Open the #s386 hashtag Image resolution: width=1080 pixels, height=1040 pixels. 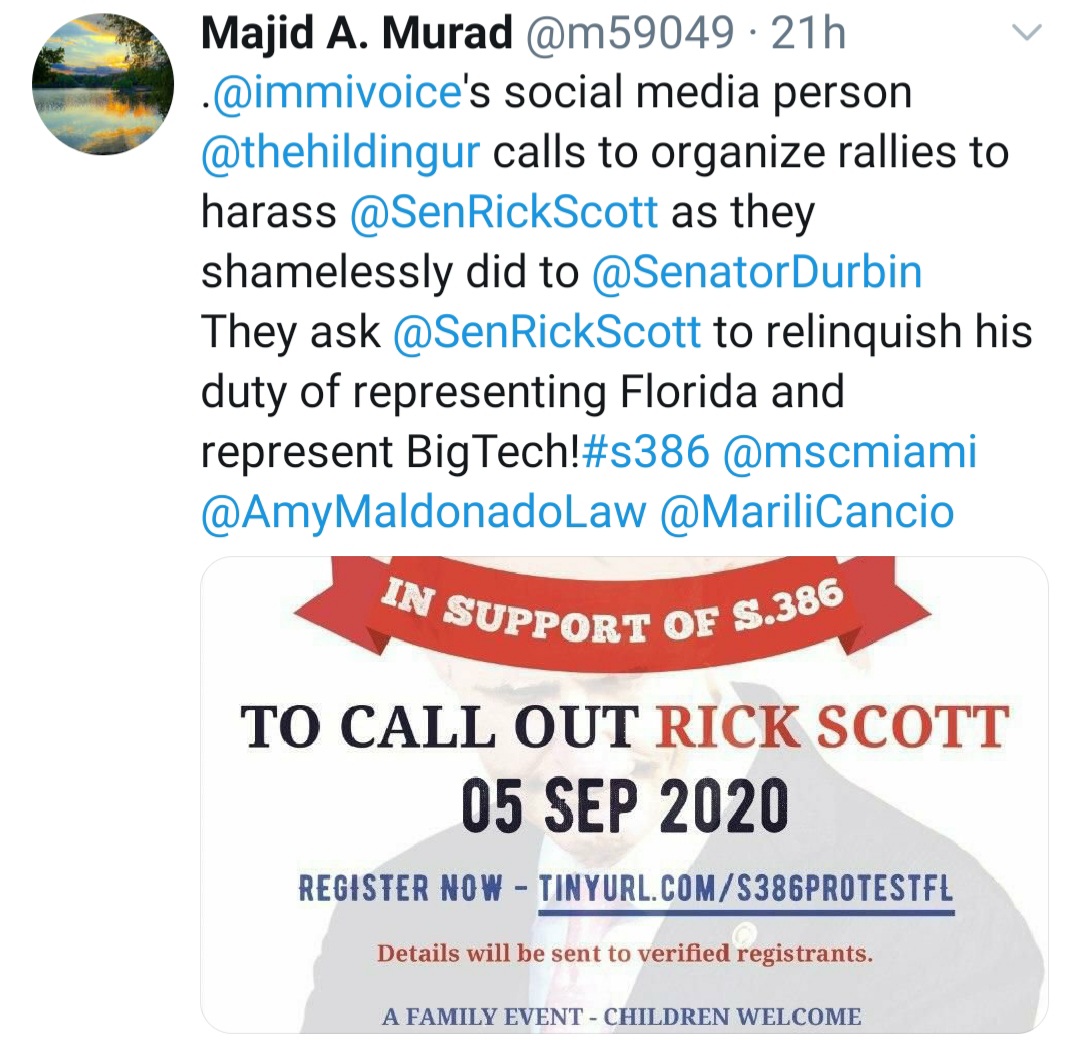click(x=646, y=452)
